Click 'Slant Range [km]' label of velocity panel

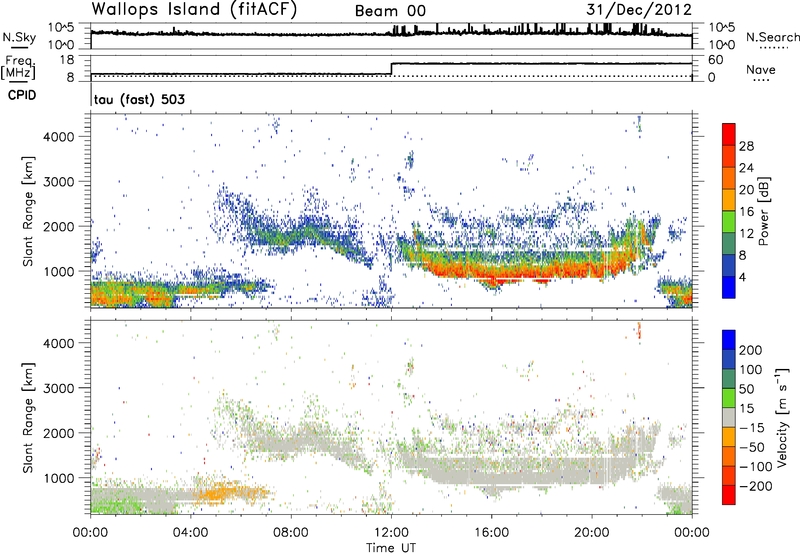[28, 417]
